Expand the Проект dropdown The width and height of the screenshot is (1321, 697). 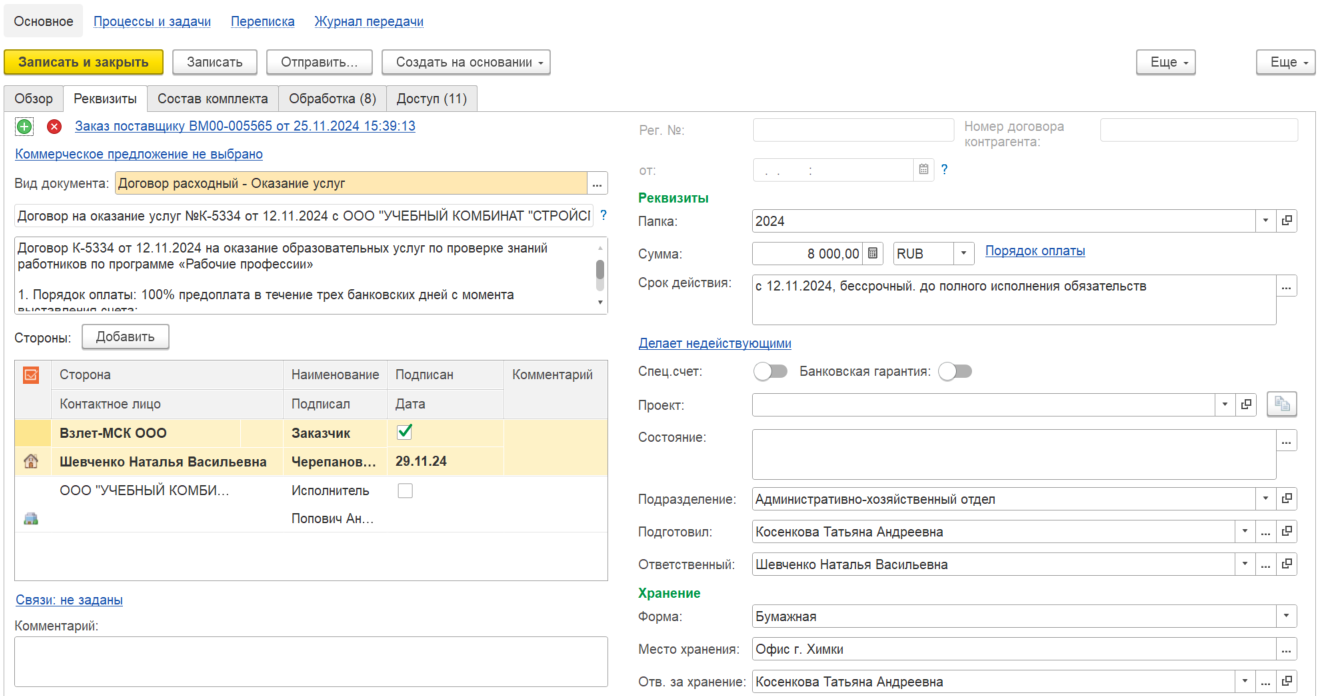coord(1226,405)
